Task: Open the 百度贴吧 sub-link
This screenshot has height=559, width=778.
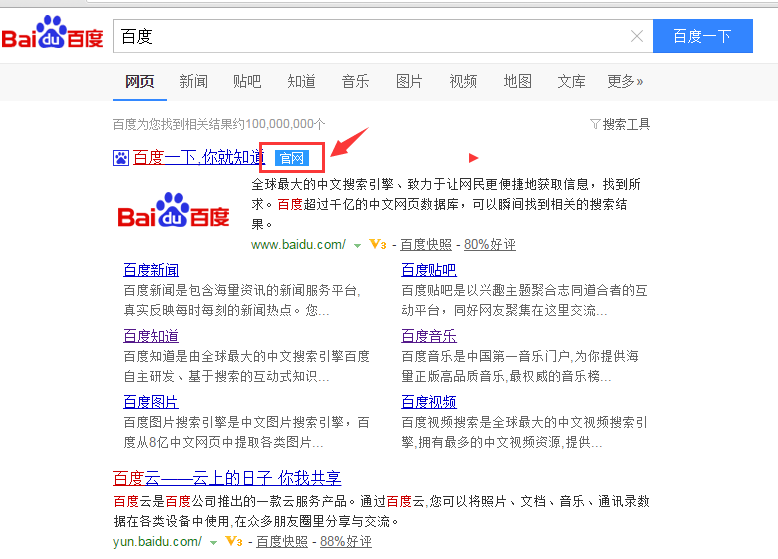Action: point(429,269)
